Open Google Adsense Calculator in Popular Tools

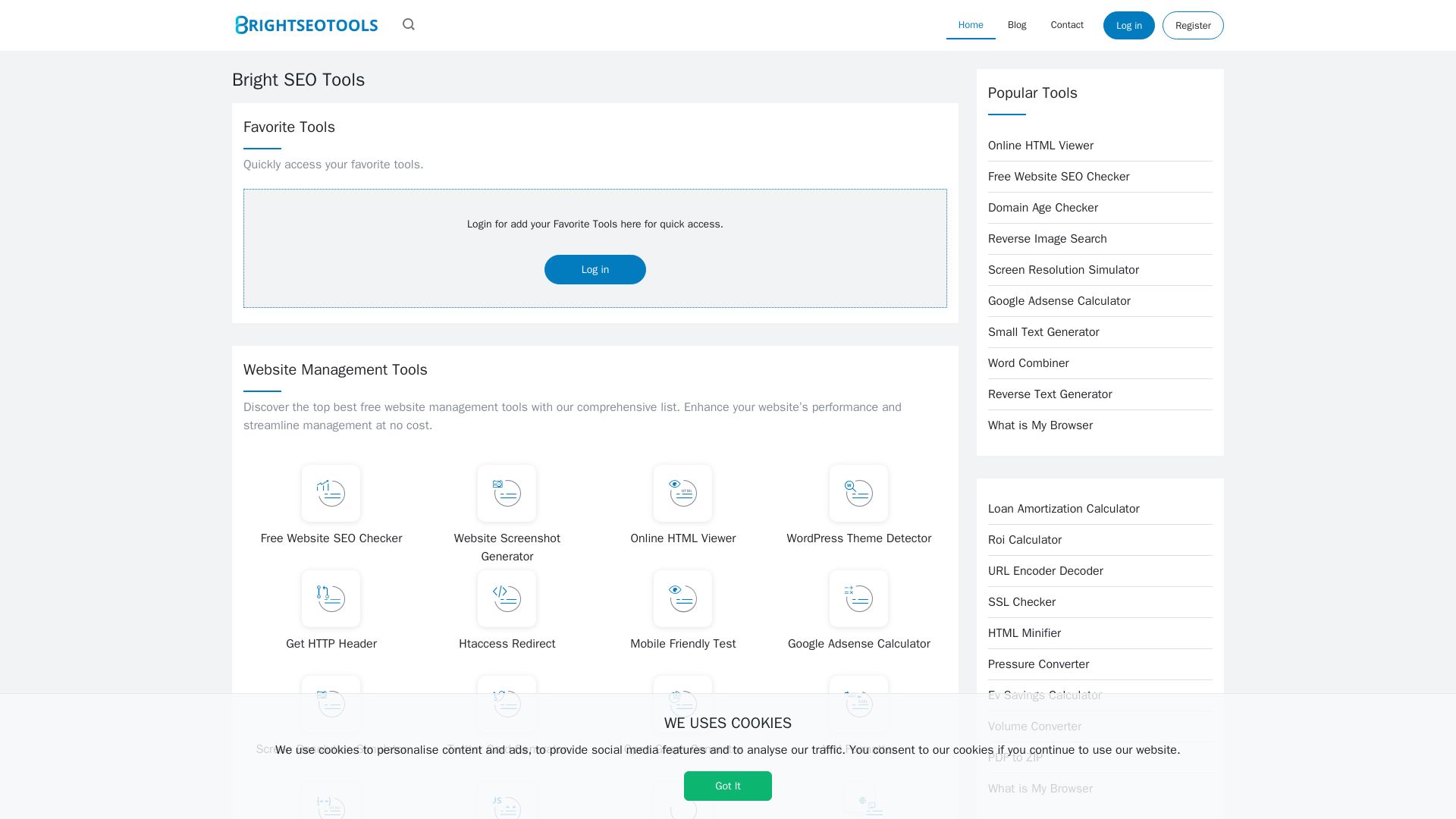tap(1059, 301)
